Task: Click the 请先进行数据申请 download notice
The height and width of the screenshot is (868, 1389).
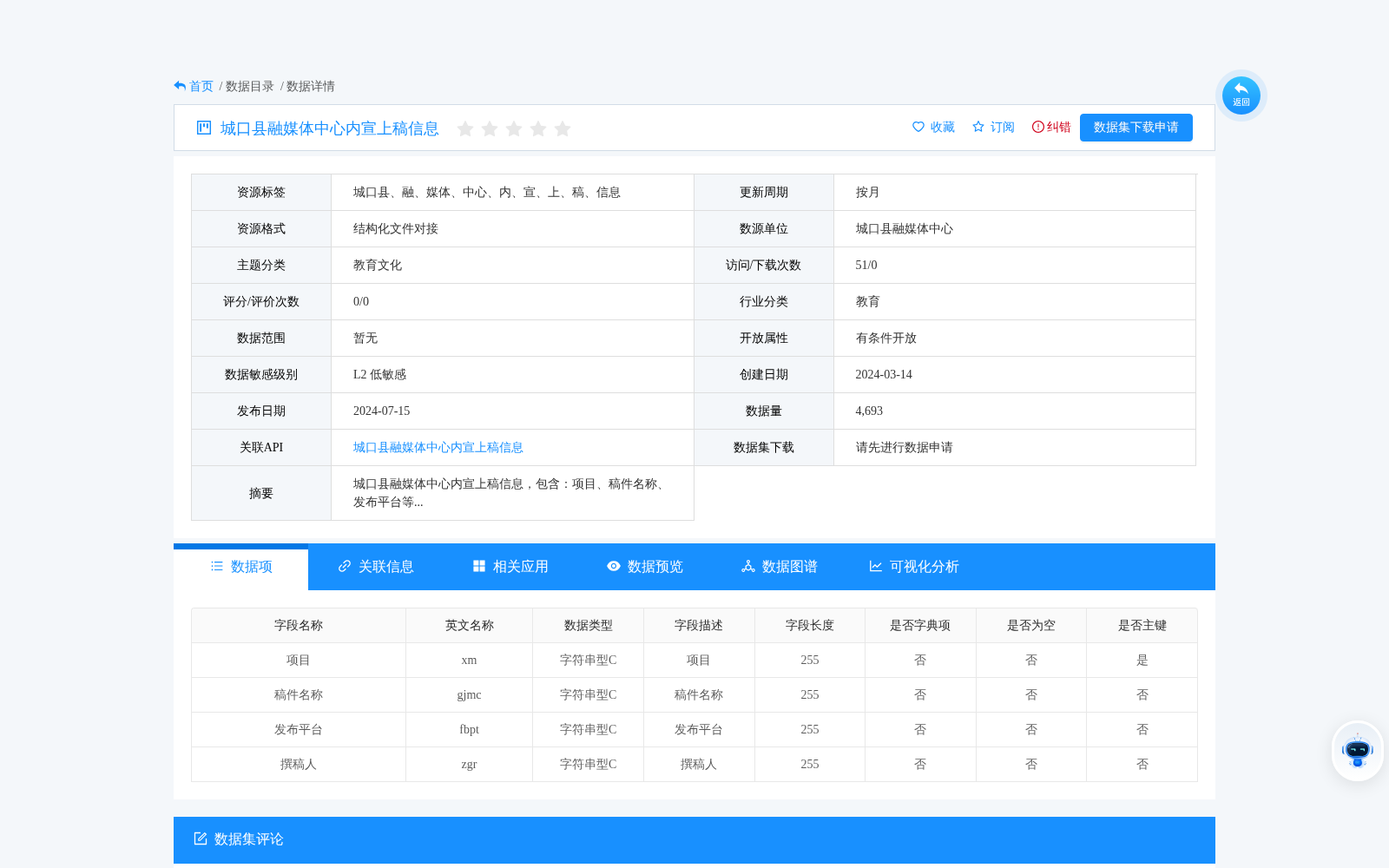Action: point(905,448)
